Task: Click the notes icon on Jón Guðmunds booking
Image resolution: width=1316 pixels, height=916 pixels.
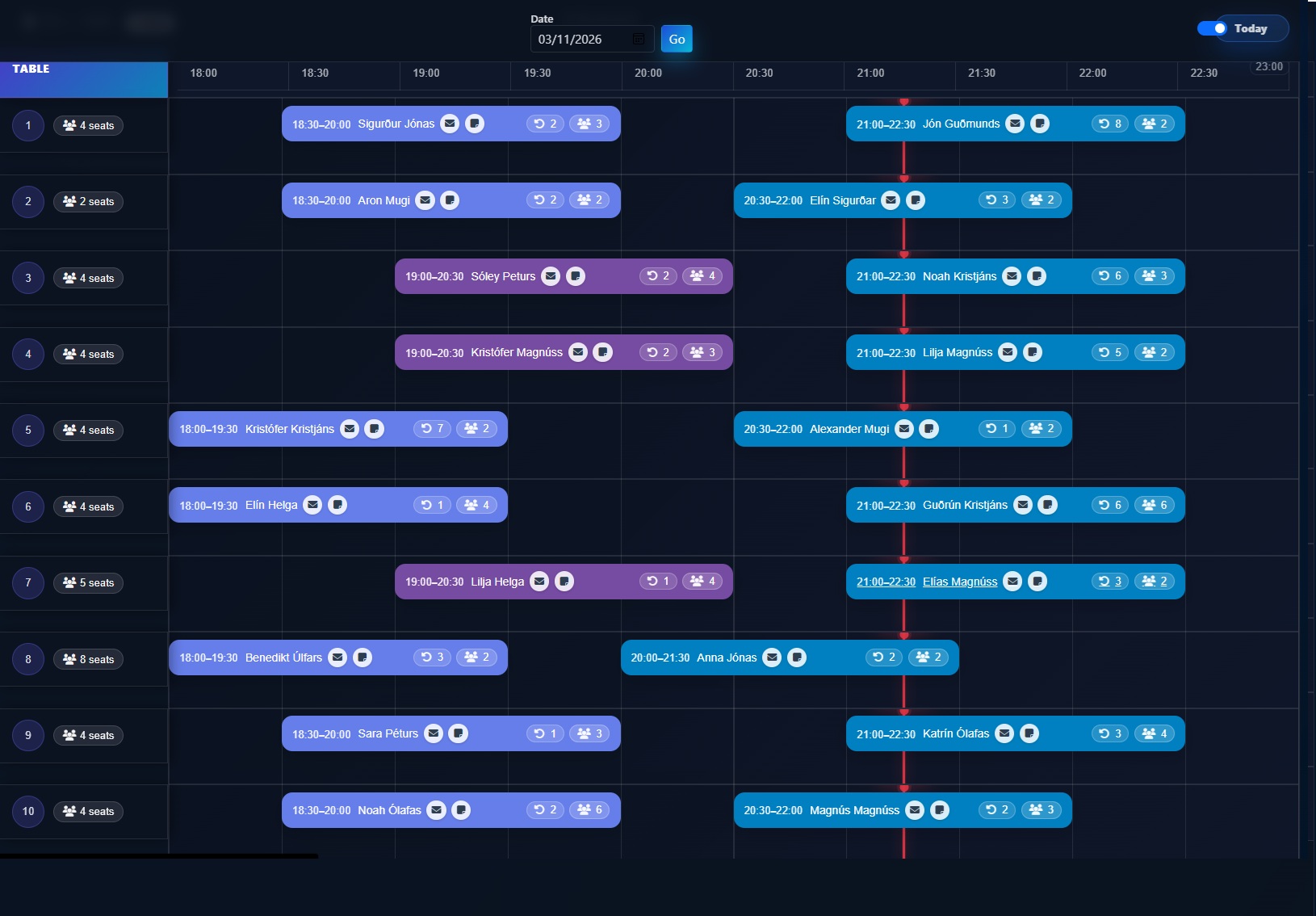Action: (1041, 124)
